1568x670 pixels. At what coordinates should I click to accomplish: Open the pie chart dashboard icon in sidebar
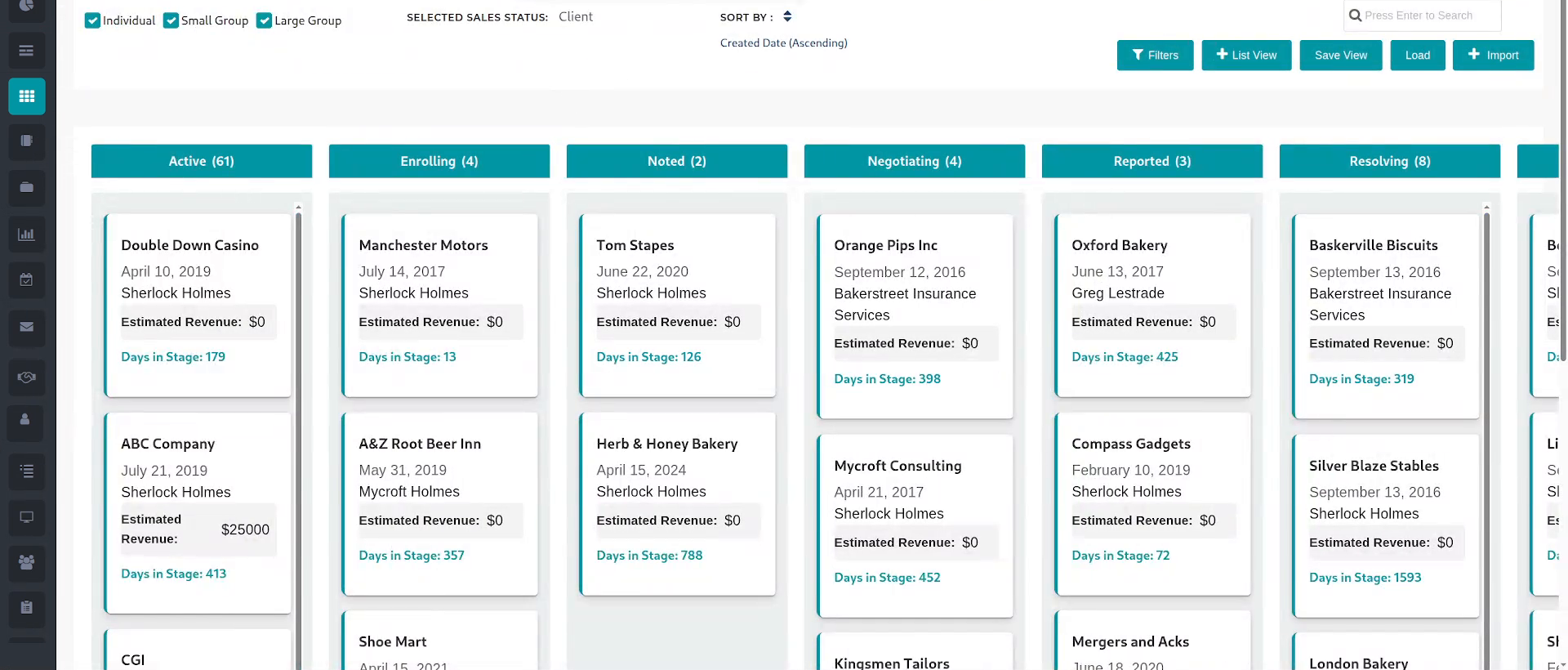point(26,7)
